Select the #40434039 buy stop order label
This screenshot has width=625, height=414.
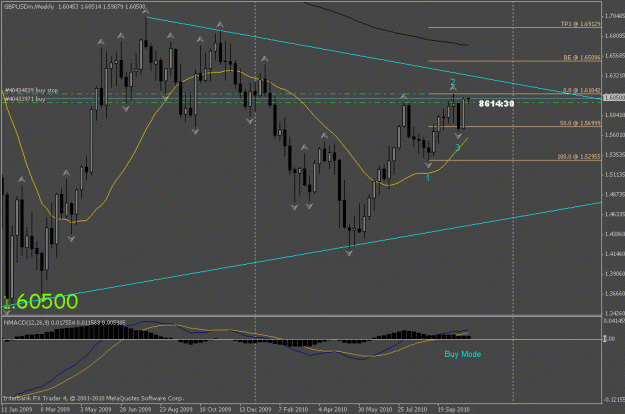(31, 90)
